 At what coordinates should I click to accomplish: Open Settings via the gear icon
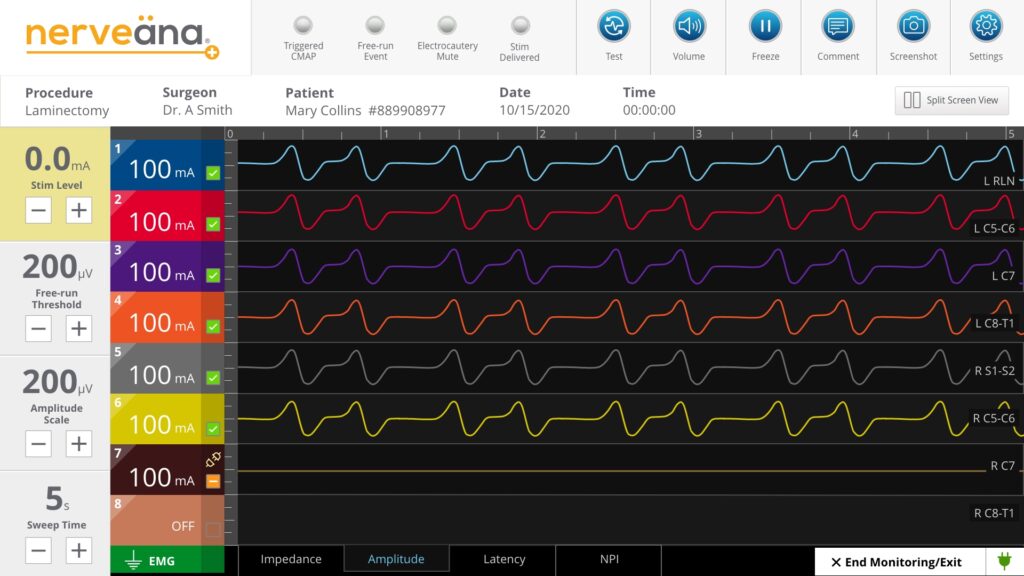coord(985,27)
